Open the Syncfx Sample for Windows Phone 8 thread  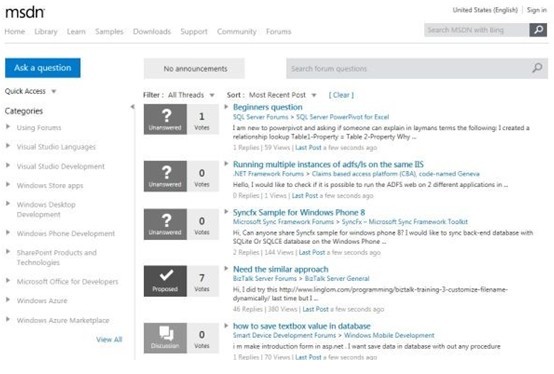(x=299, y=212)
